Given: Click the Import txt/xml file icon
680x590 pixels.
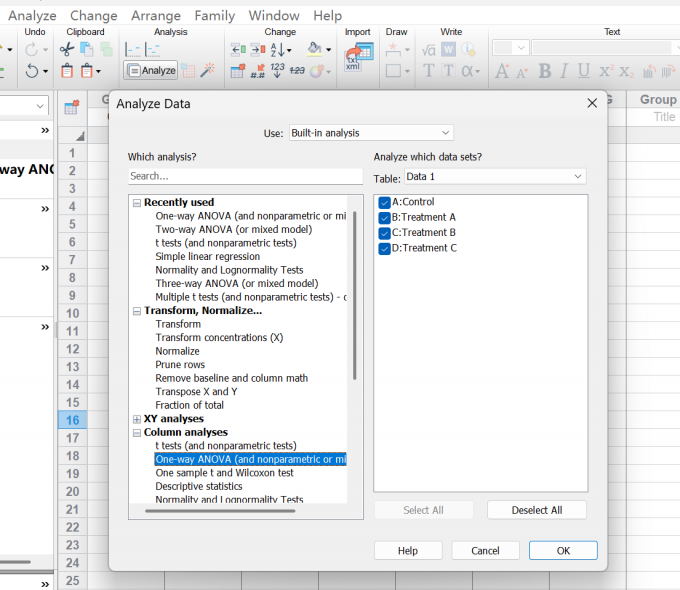Looking at the screenshot, I should pyautogui.click(x=360, y=57).
